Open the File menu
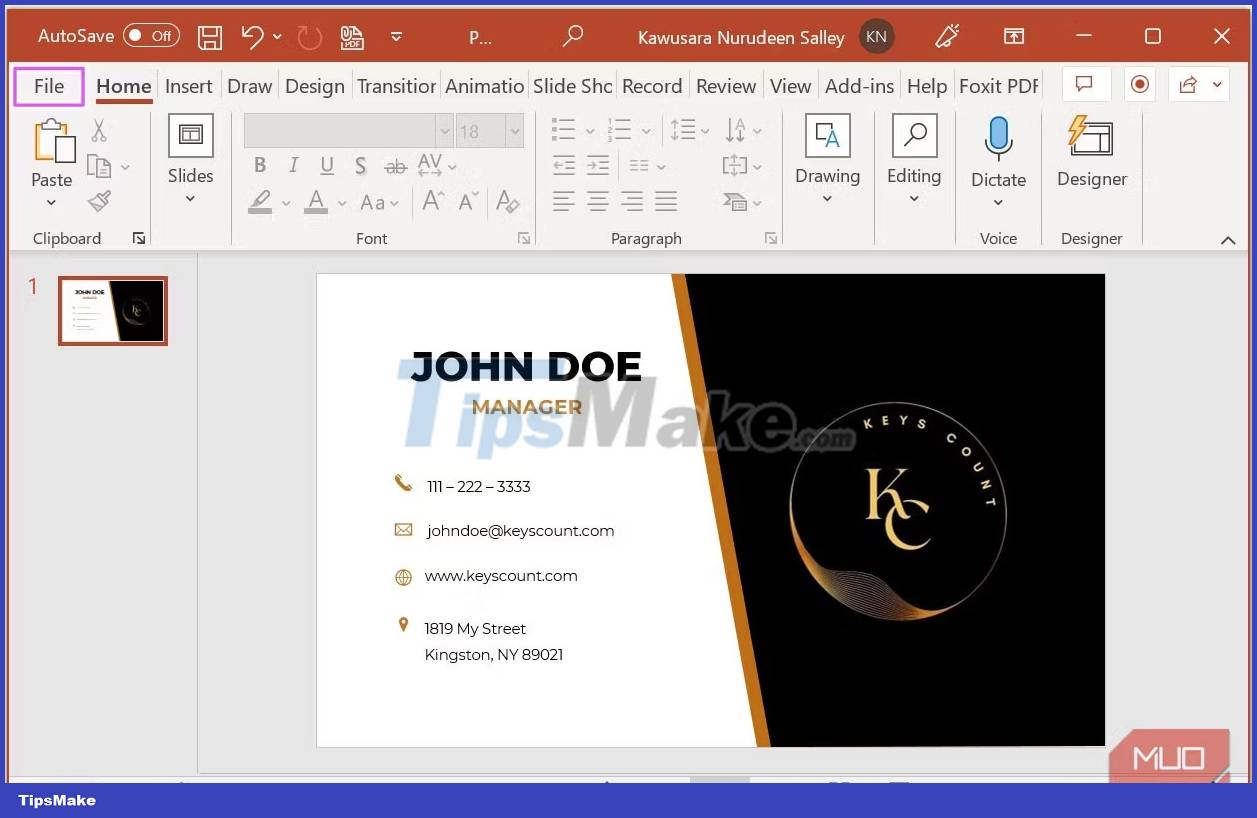The image size is (1257, 818). pos(48,86)
